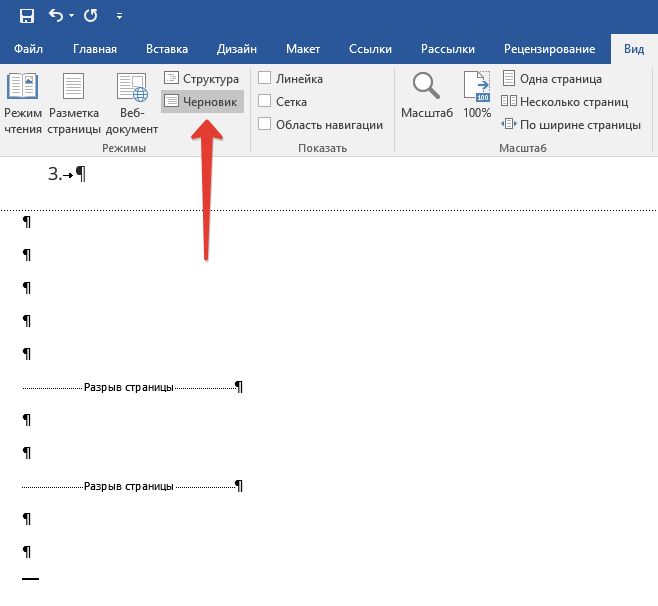Click the Undo arrow icon
658x606 pixels.
[57, 16]
